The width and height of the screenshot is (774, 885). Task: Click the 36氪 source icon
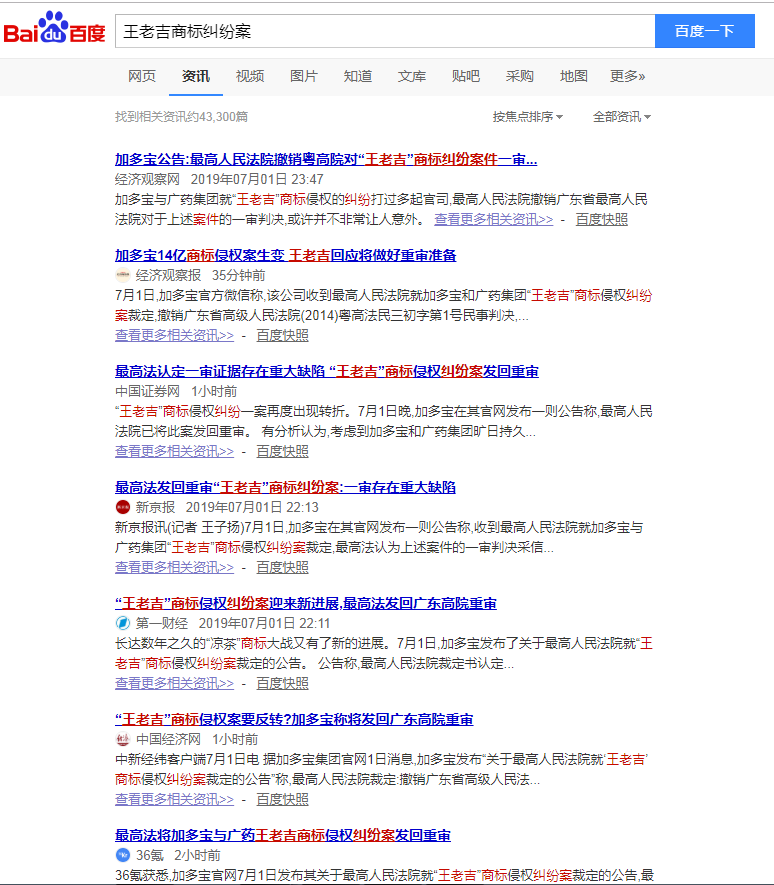coord(123,855)
